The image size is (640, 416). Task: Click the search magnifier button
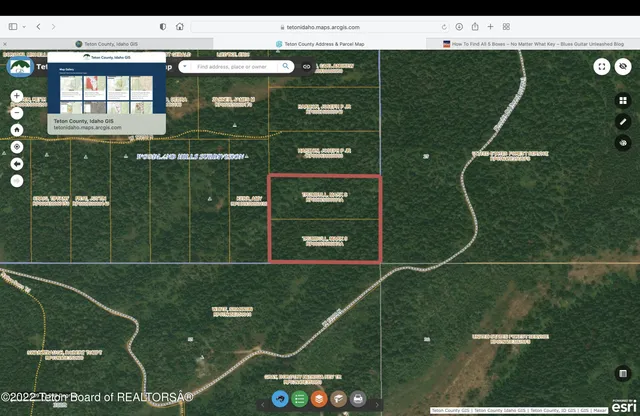click(x=286, y=67)
